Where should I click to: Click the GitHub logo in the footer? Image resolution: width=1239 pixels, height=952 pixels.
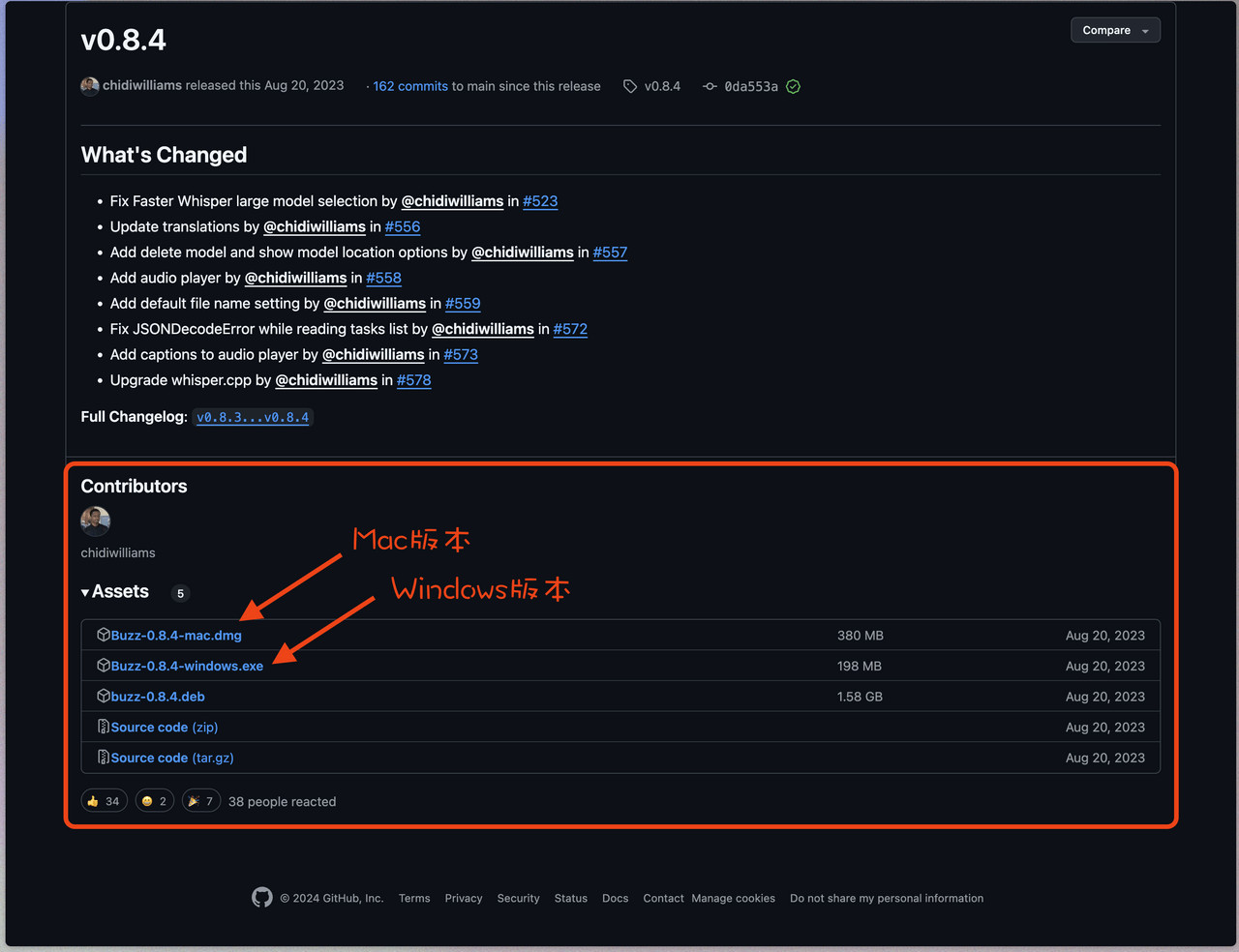point(262,898)
